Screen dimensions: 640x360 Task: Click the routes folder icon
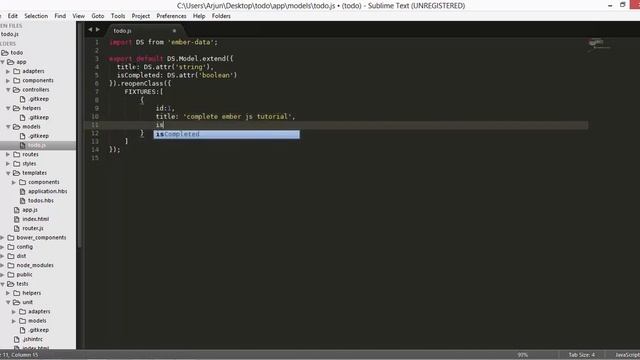point(16,154)
